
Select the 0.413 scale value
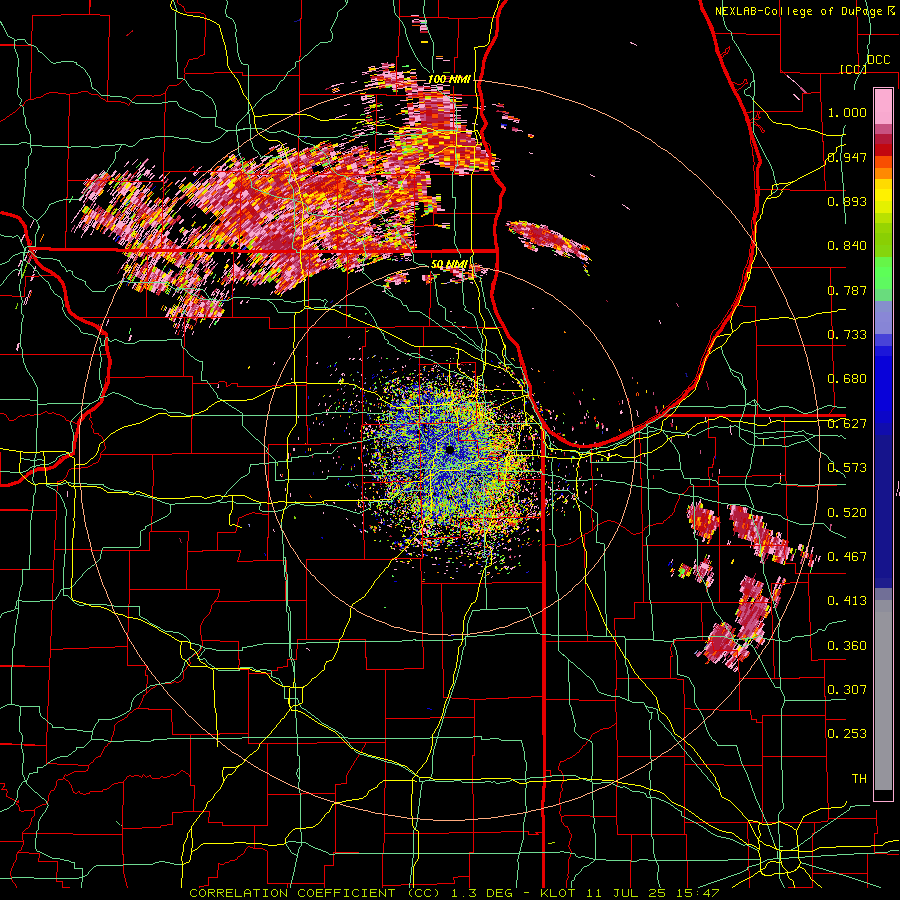tap(847, 601)
